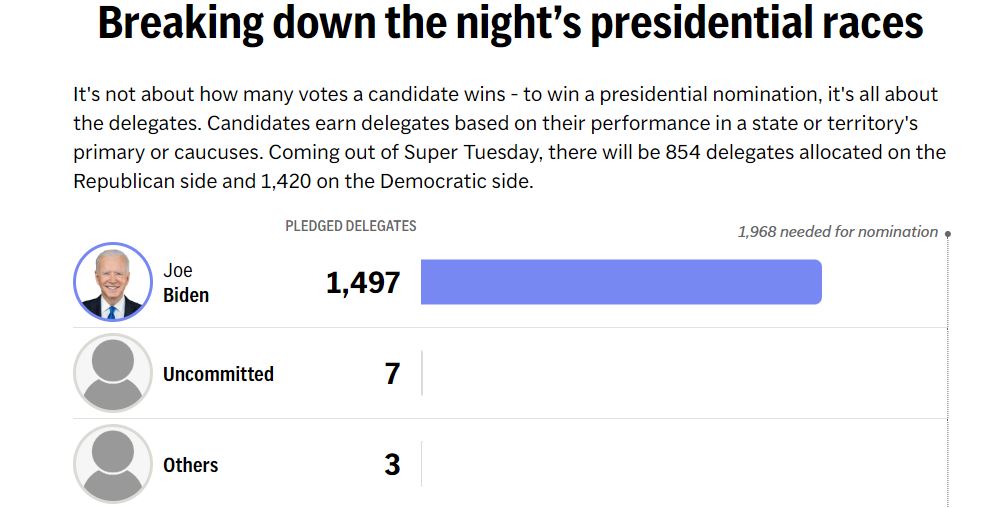Click the '1,968 needed for nomination' label

pos(837,232)
